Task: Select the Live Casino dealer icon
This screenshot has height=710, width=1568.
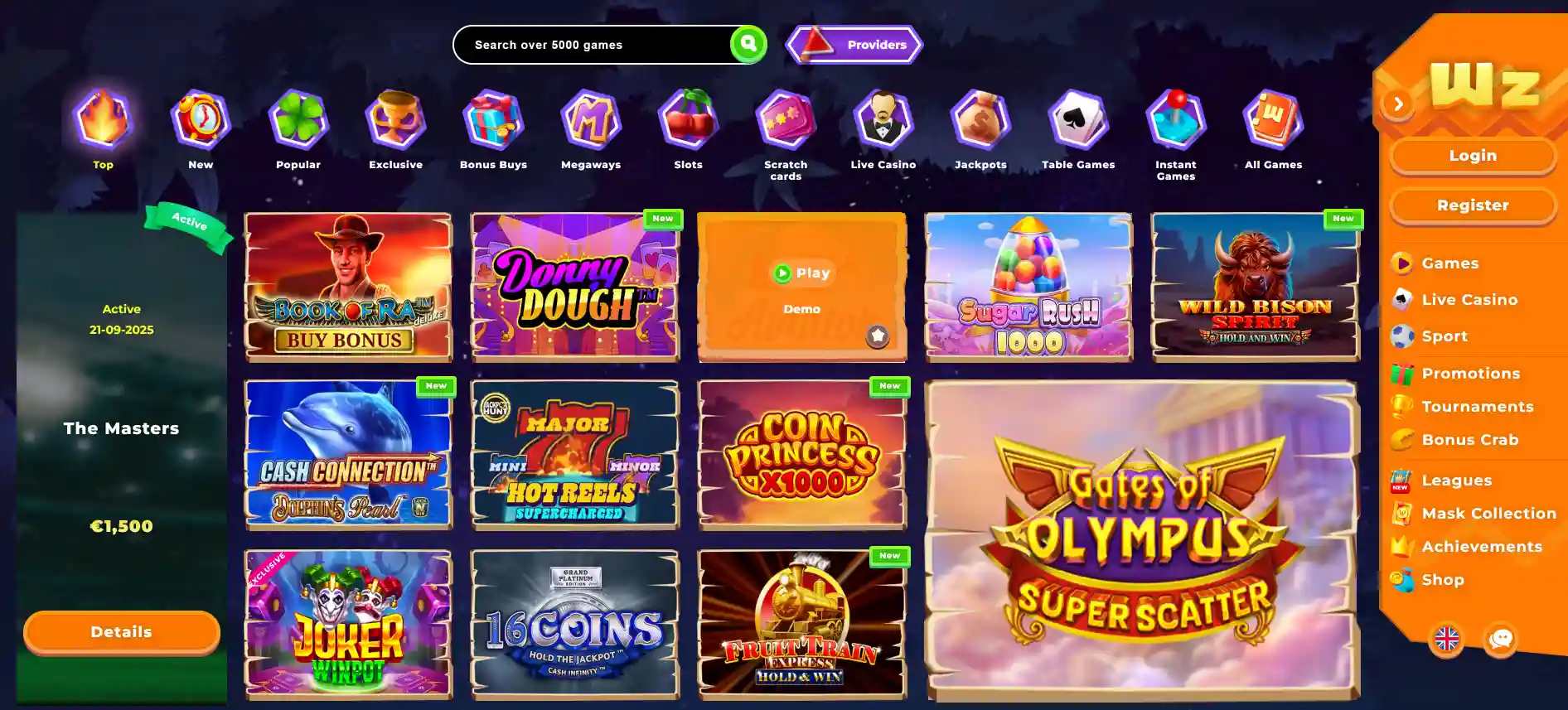Action: click(x=883, y=120)
